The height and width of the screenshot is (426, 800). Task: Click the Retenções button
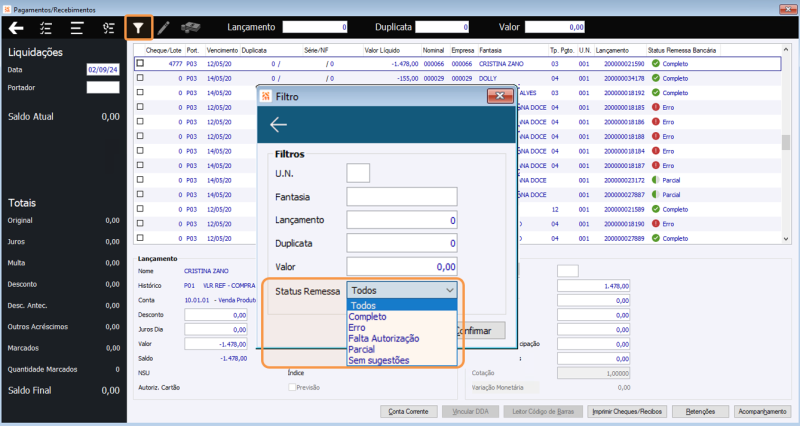click(x=700, y=411)
